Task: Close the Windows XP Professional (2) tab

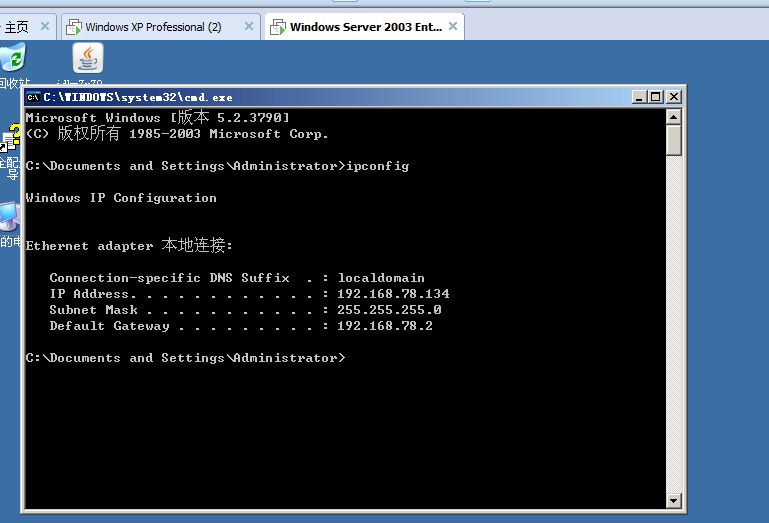Action: pyautogui.click(x=247, y=27)
